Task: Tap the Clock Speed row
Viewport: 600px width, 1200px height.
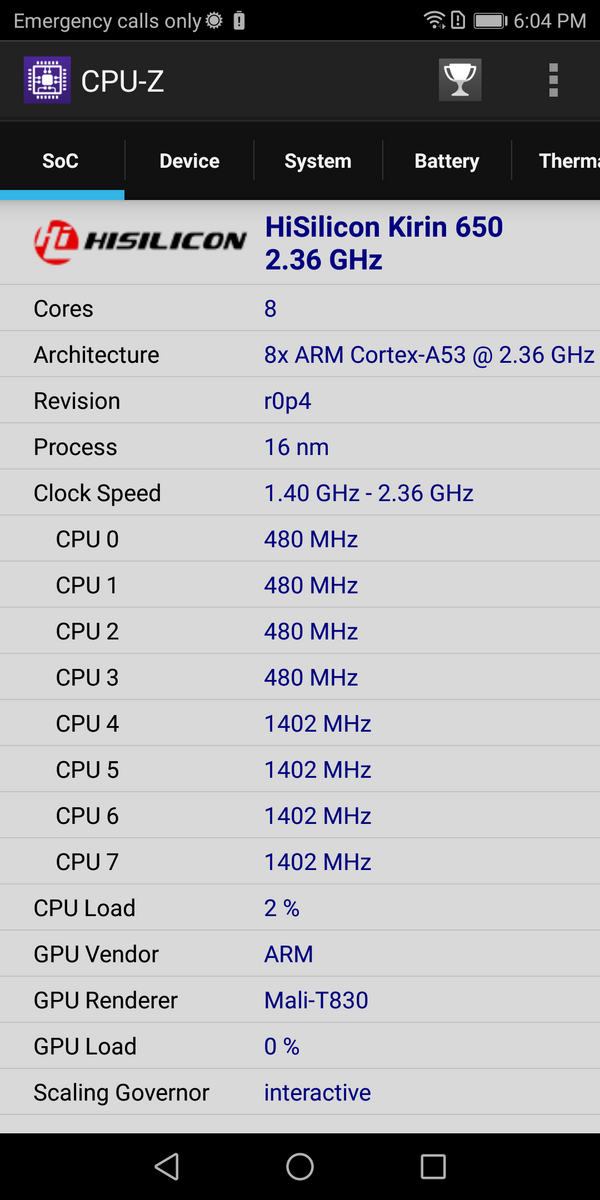Action: pos(300,493)
